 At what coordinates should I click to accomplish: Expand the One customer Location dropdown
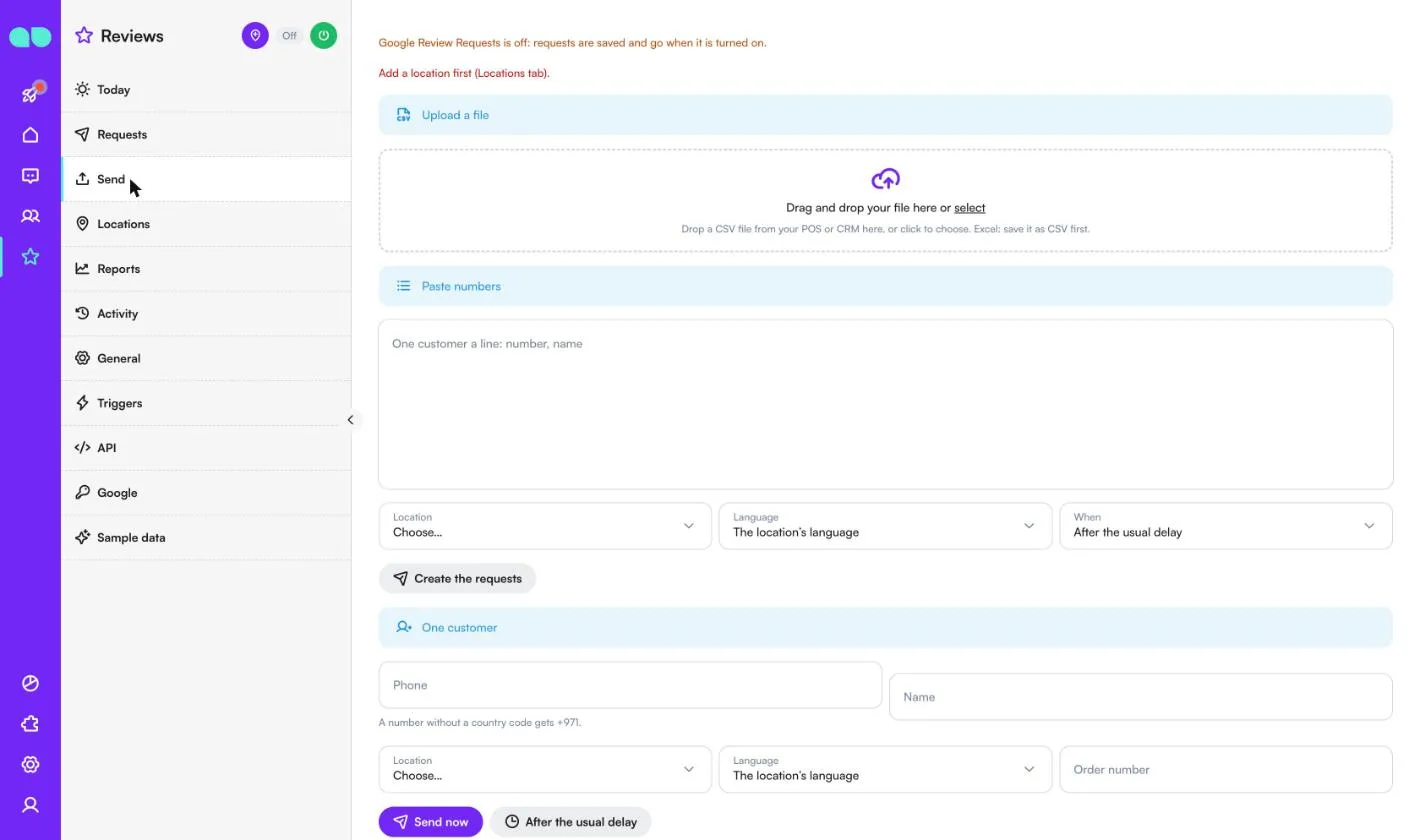coord(545,769)
